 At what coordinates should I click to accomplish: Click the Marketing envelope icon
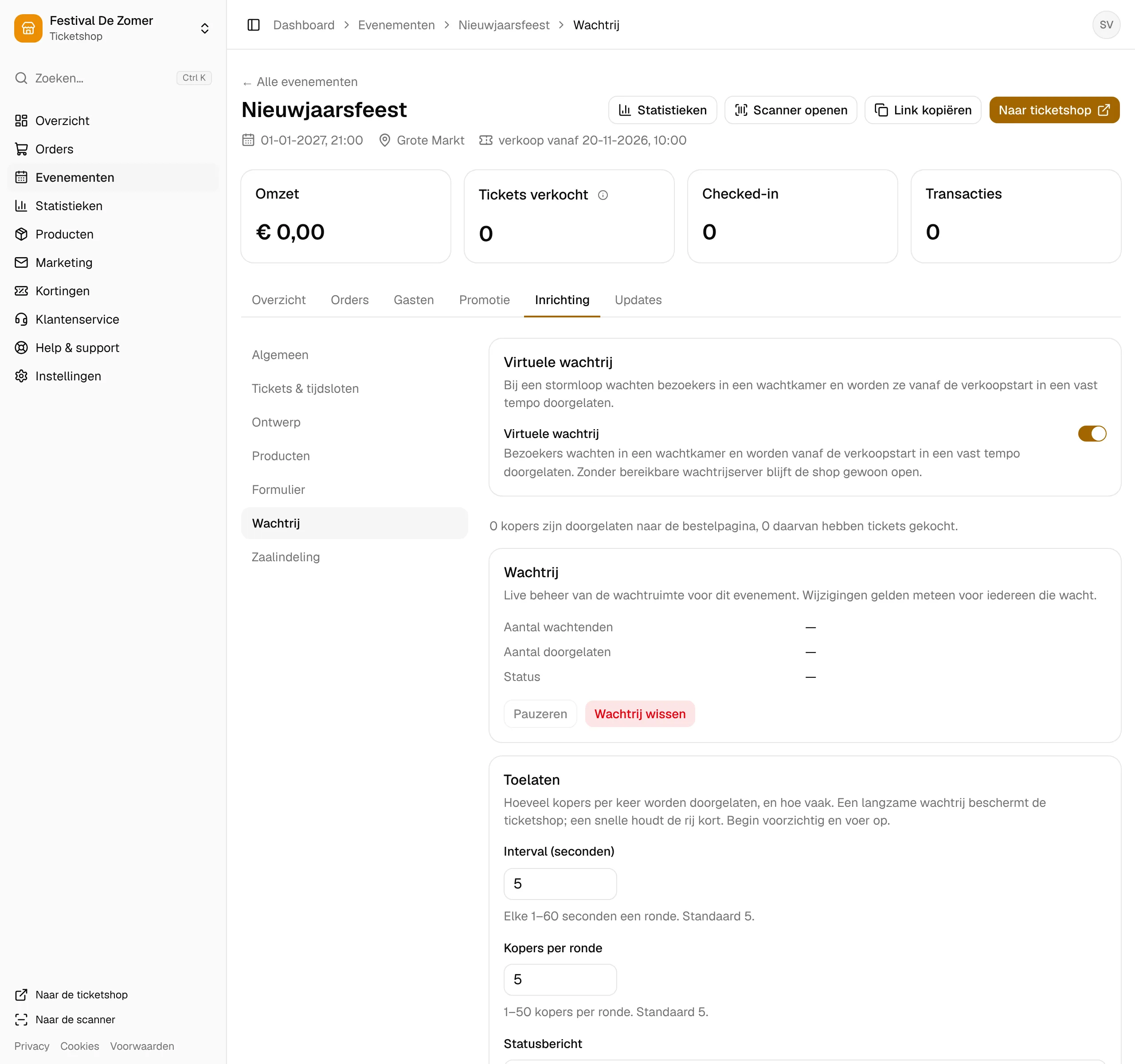(x=21, y=262)
